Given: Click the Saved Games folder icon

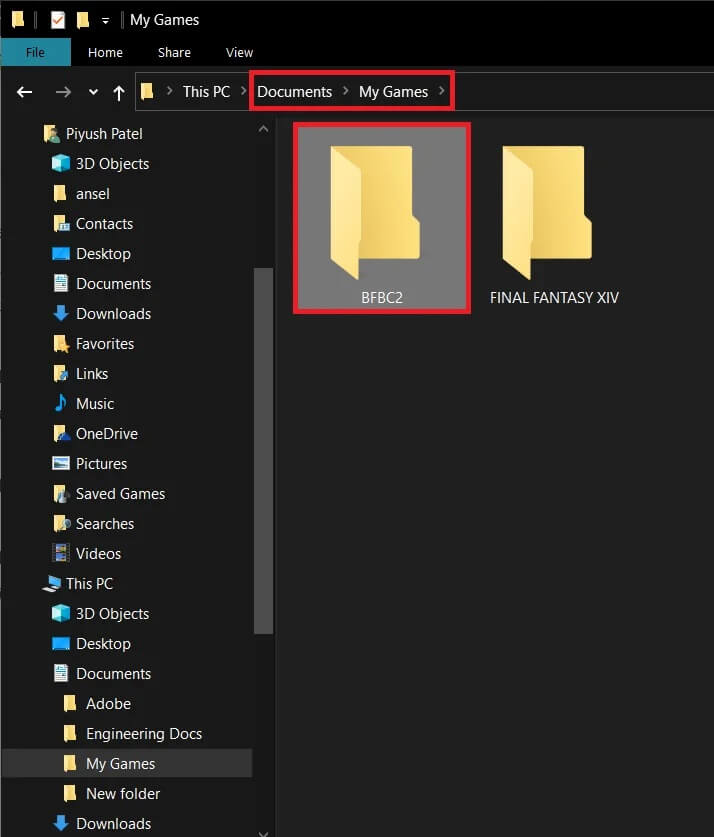Looking at the screenshot, I should (x=61, y=494).
